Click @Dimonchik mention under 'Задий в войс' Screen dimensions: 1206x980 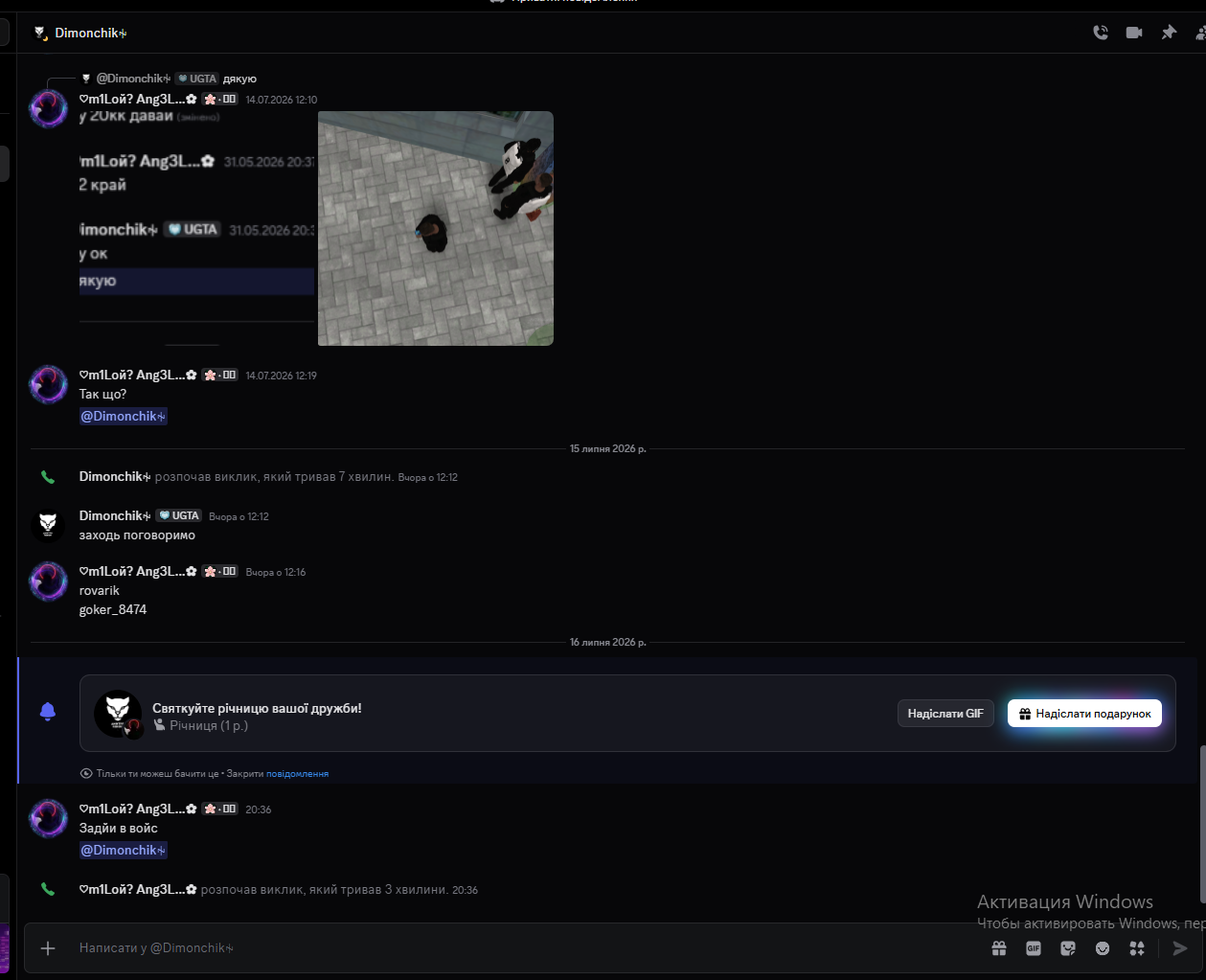point(124,850)
